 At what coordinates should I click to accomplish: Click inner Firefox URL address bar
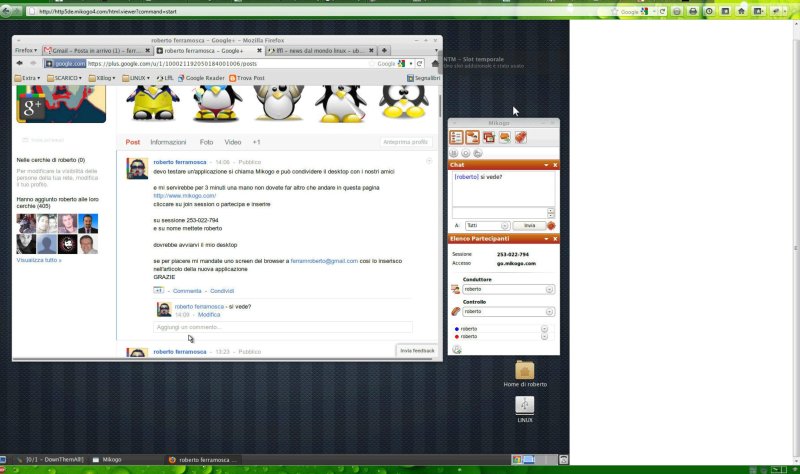point(227,63)
